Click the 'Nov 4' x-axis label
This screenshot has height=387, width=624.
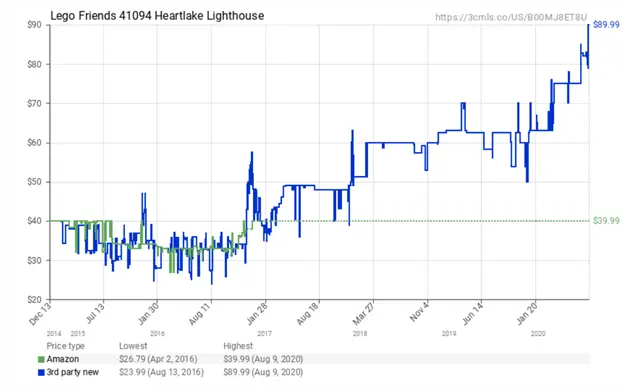click(419, 311)
